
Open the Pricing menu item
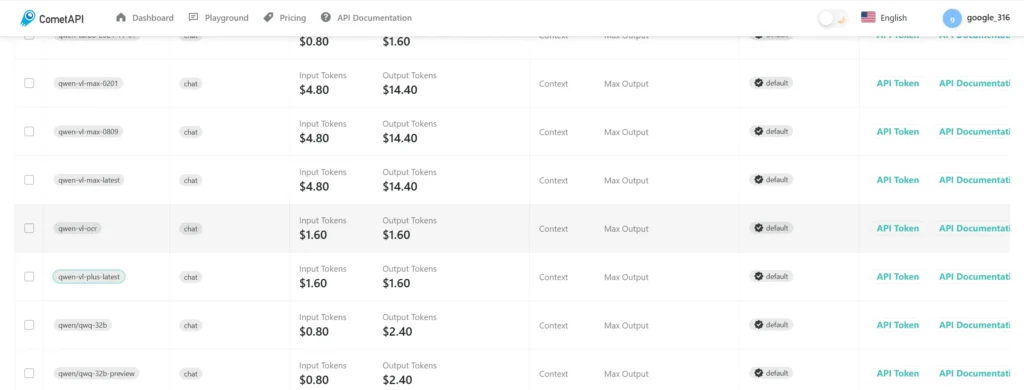(x=284, y=18)
